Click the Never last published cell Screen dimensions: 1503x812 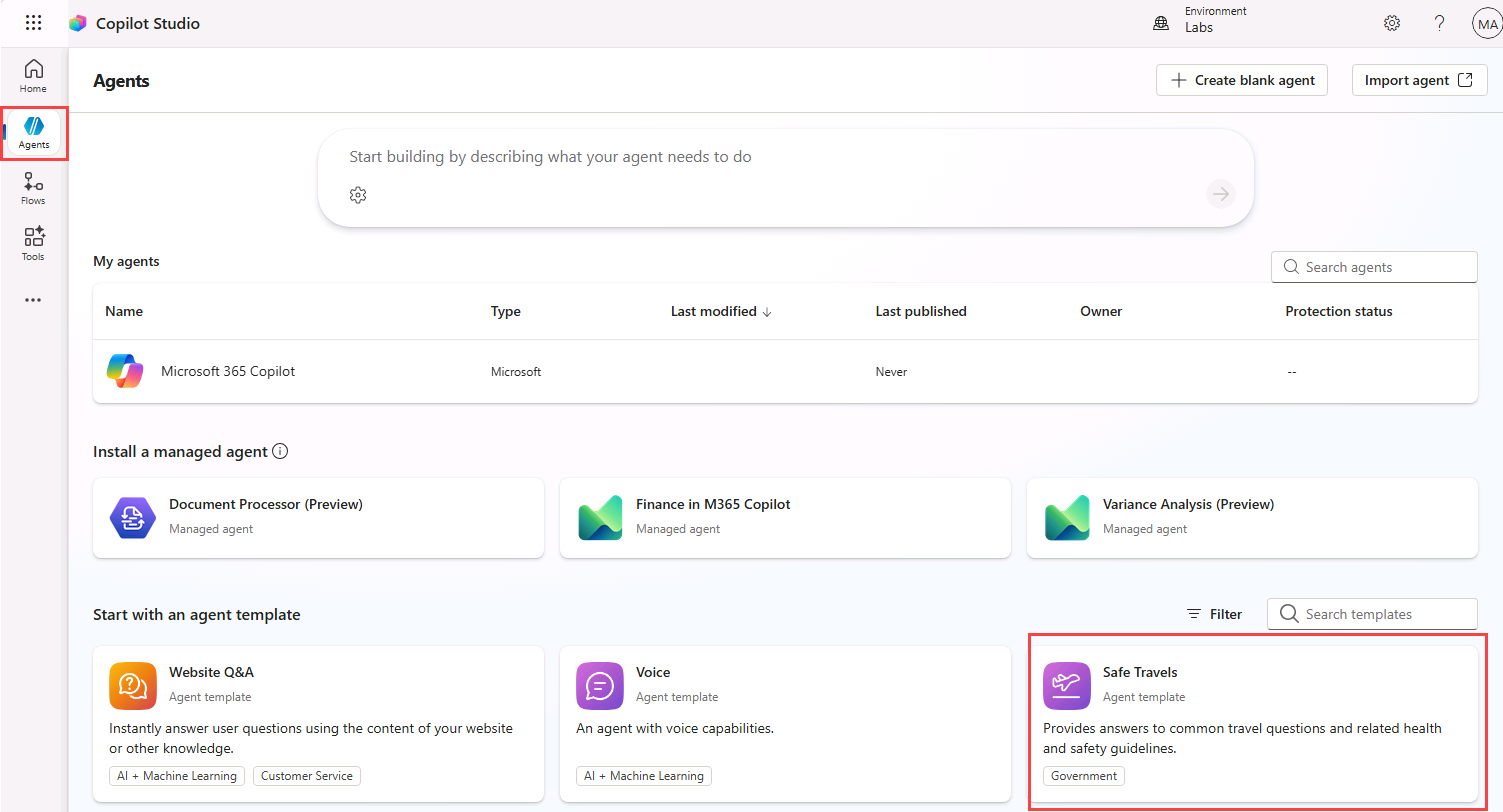click(x=891, y=372)
